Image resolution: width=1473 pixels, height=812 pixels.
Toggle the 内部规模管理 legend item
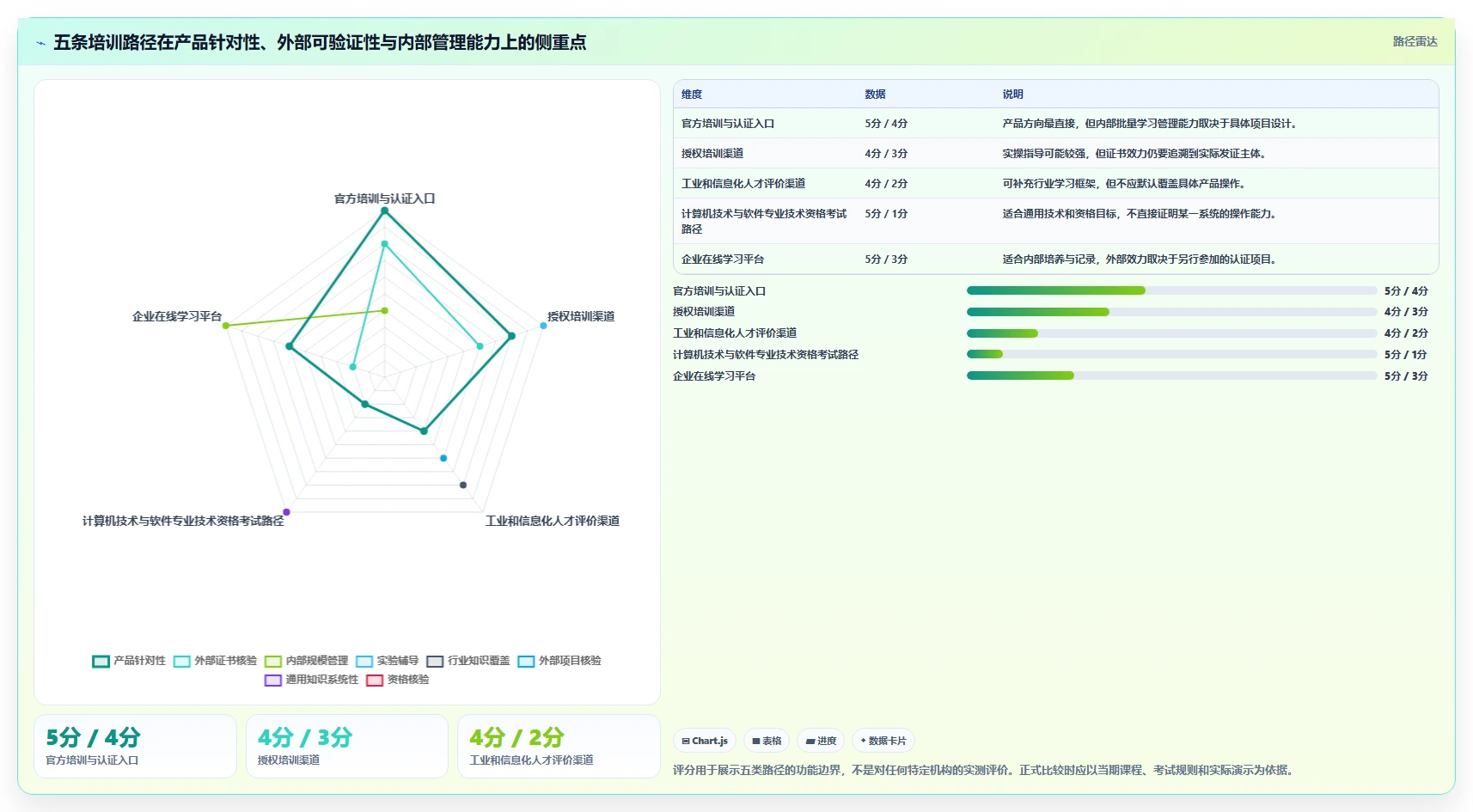coord(306,661)
